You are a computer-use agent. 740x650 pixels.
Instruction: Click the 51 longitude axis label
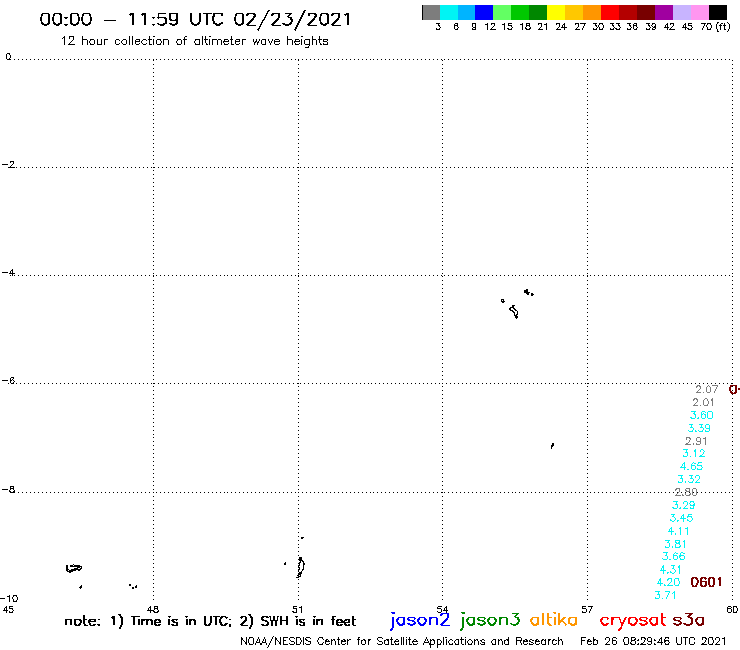tap(297, 609)
